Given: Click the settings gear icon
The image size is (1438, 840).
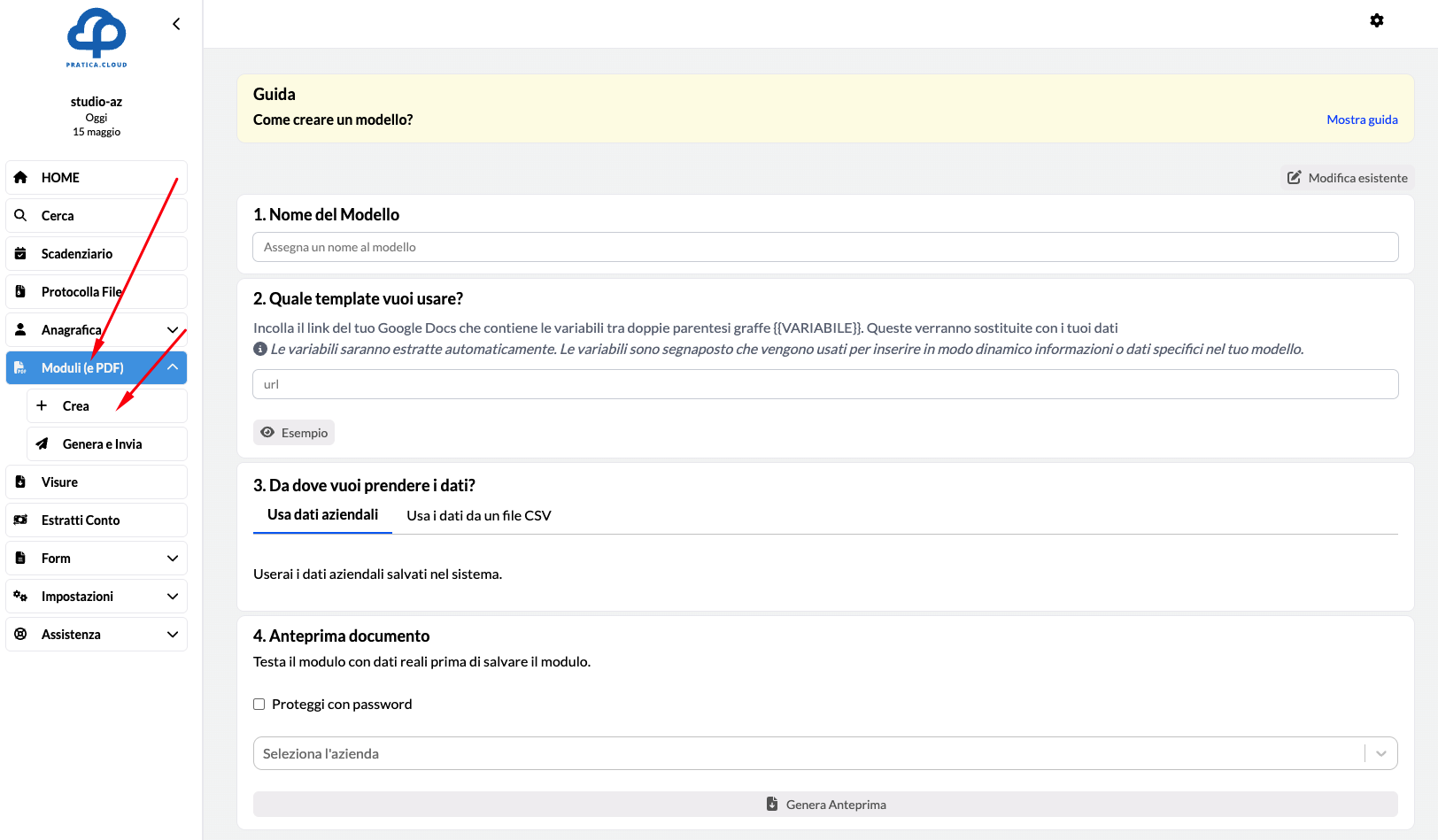Looking at the screenshot, I should [x=1376, y=20].
